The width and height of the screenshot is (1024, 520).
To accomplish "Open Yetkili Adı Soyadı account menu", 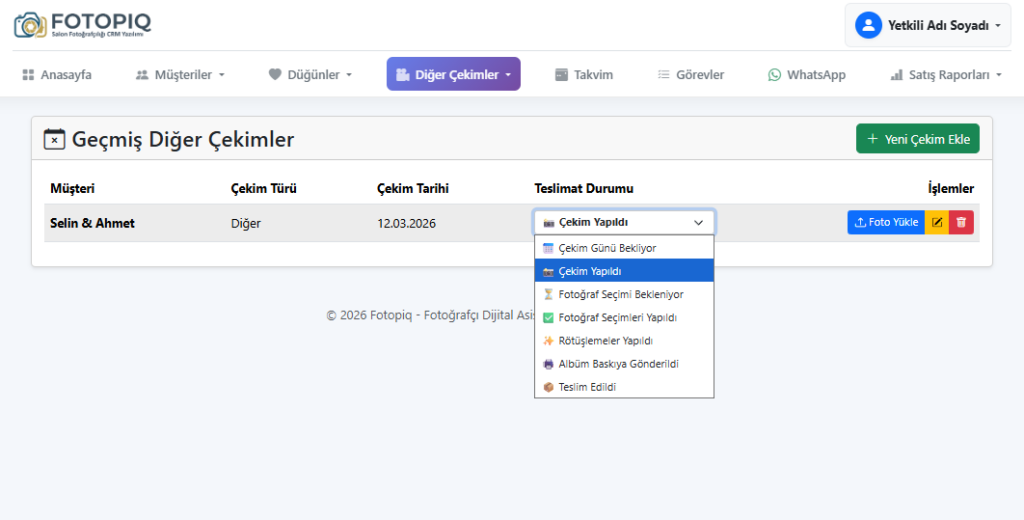I will click(928, 25).
